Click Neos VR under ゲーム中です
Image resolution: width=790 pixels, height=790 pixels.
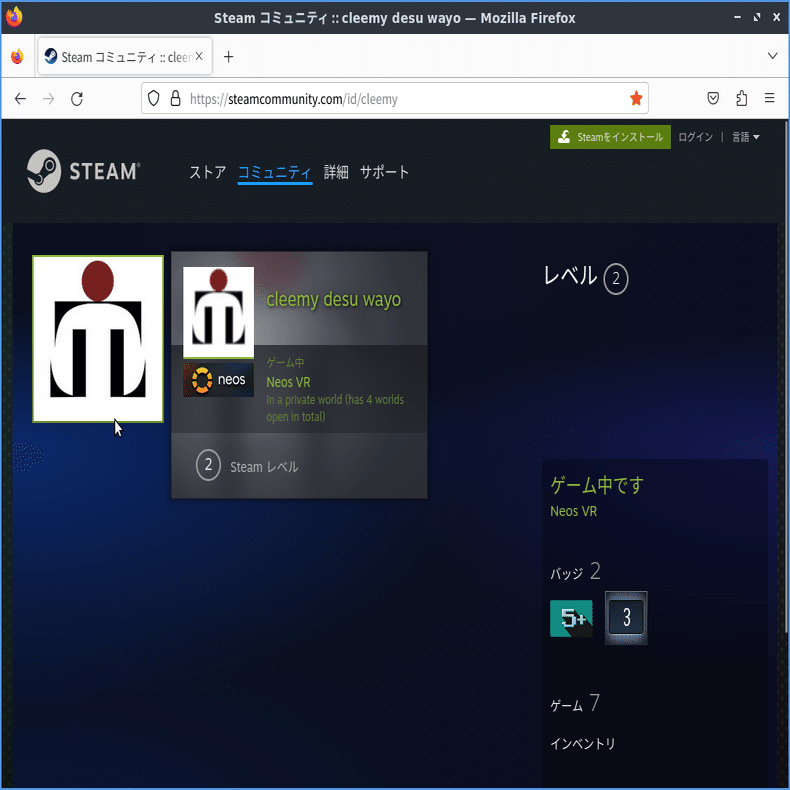[573, 511]
